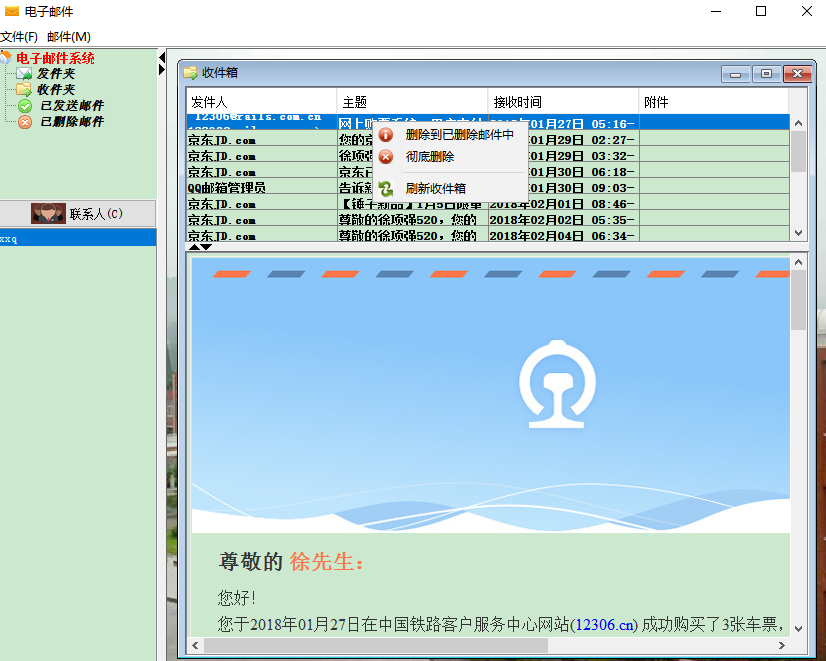Choose 删除到已删除邮件中 from context menu
826x661 pixels.
(450, 135)
